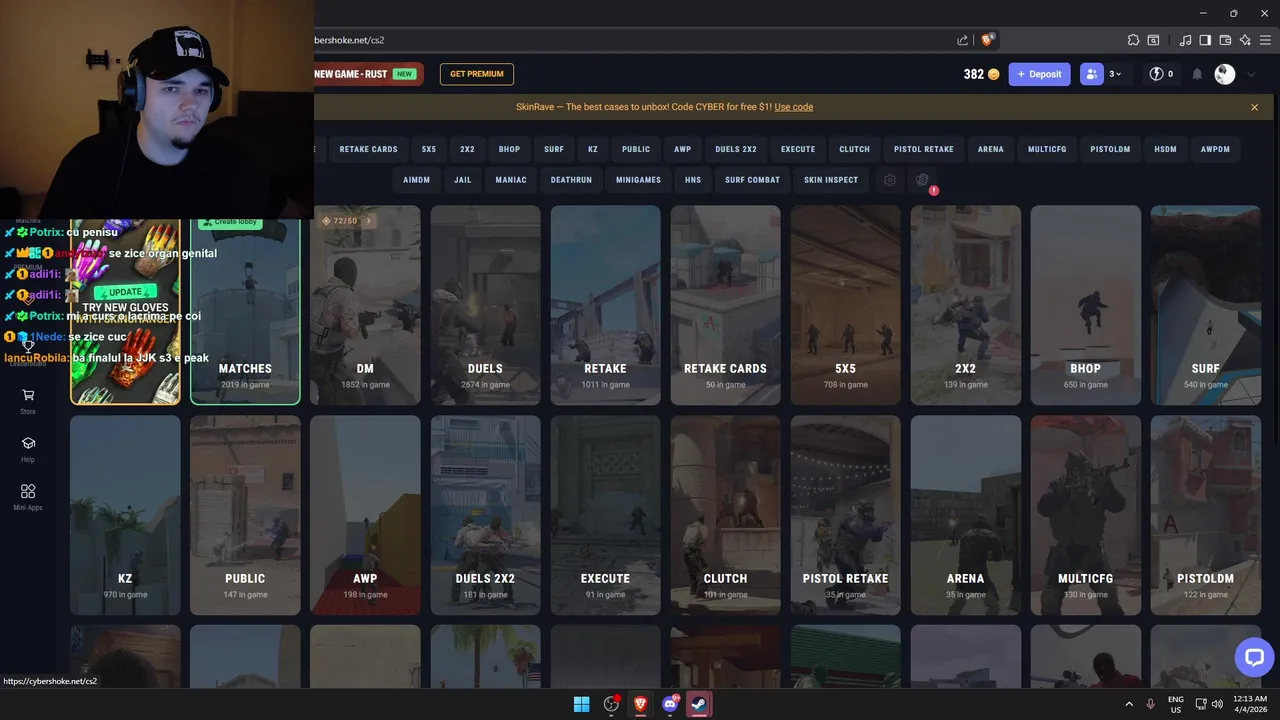This screenshot has width=1280, height=720.
Task: Select the PISTOL RETAKE mode tab
Action: (x=923, y=149)
